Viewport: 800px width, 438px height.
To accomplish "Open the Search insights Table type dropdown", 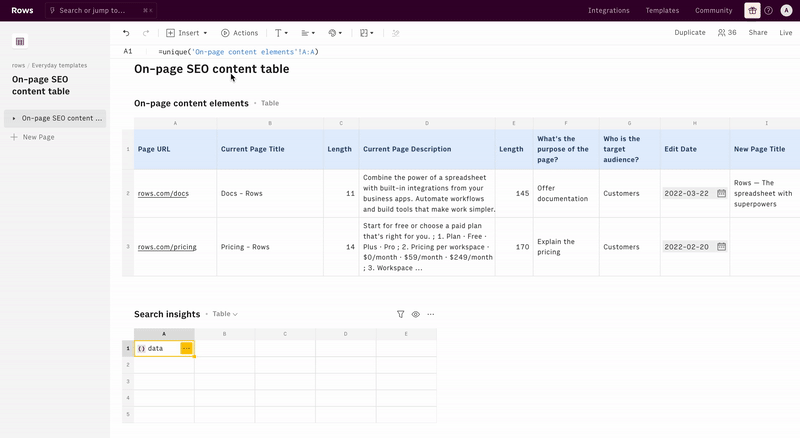I will [225, 314].
